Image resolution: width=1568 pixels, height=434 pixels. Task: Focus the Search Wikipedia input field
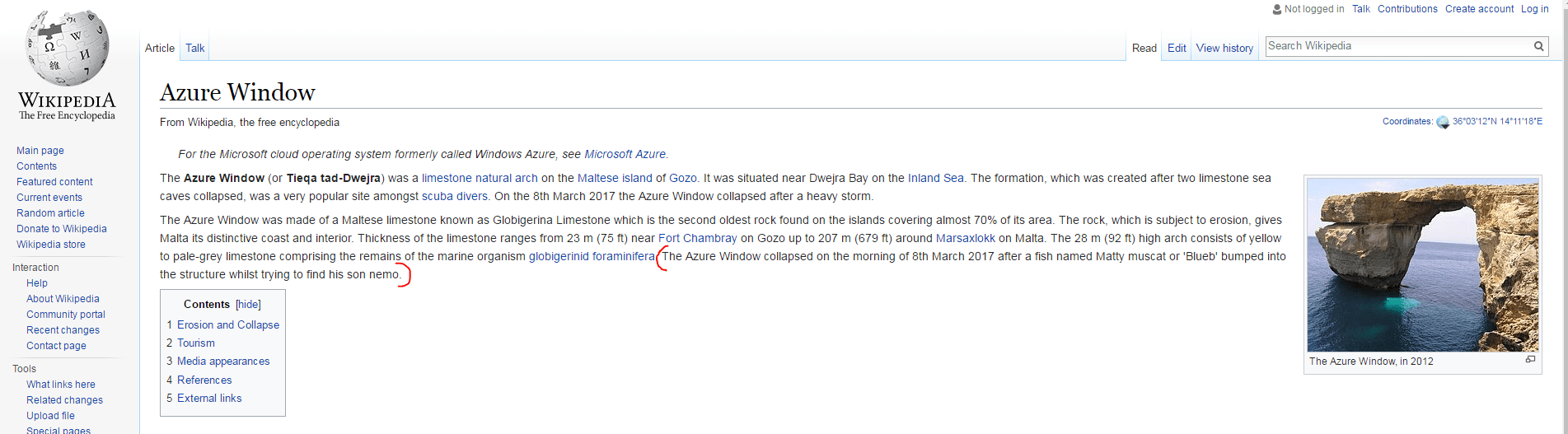click(1398, 46)
